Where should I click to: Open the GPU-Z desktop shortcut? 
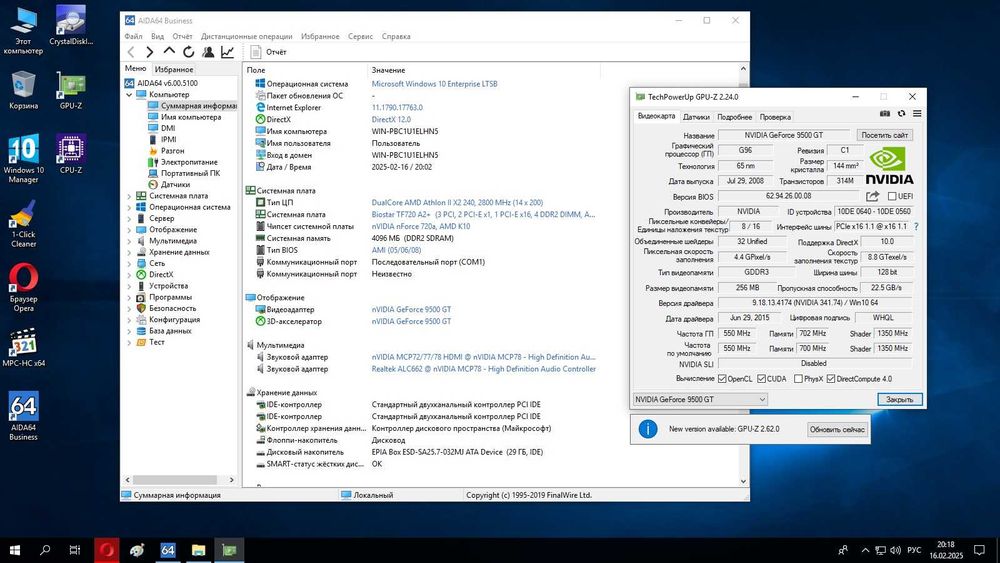pos(71,91)
